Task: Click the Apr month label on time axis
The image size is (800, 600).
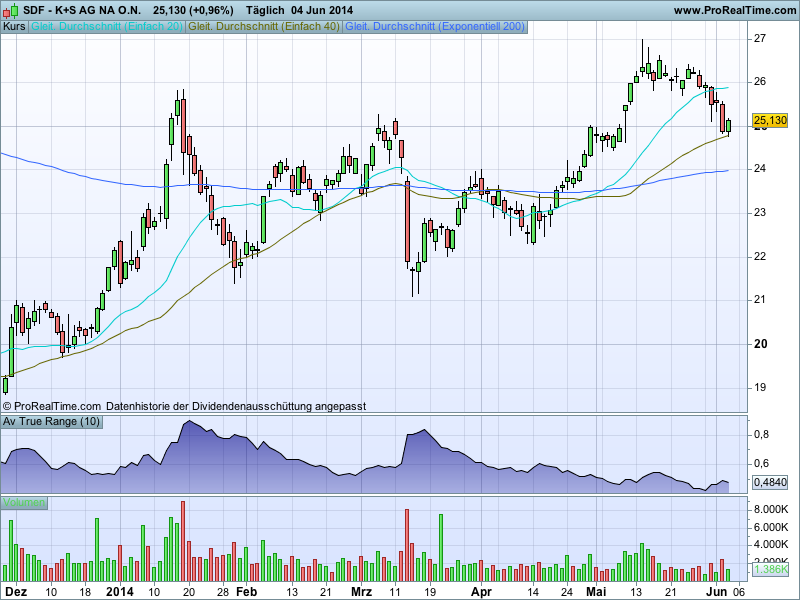Action: (481, 592)
